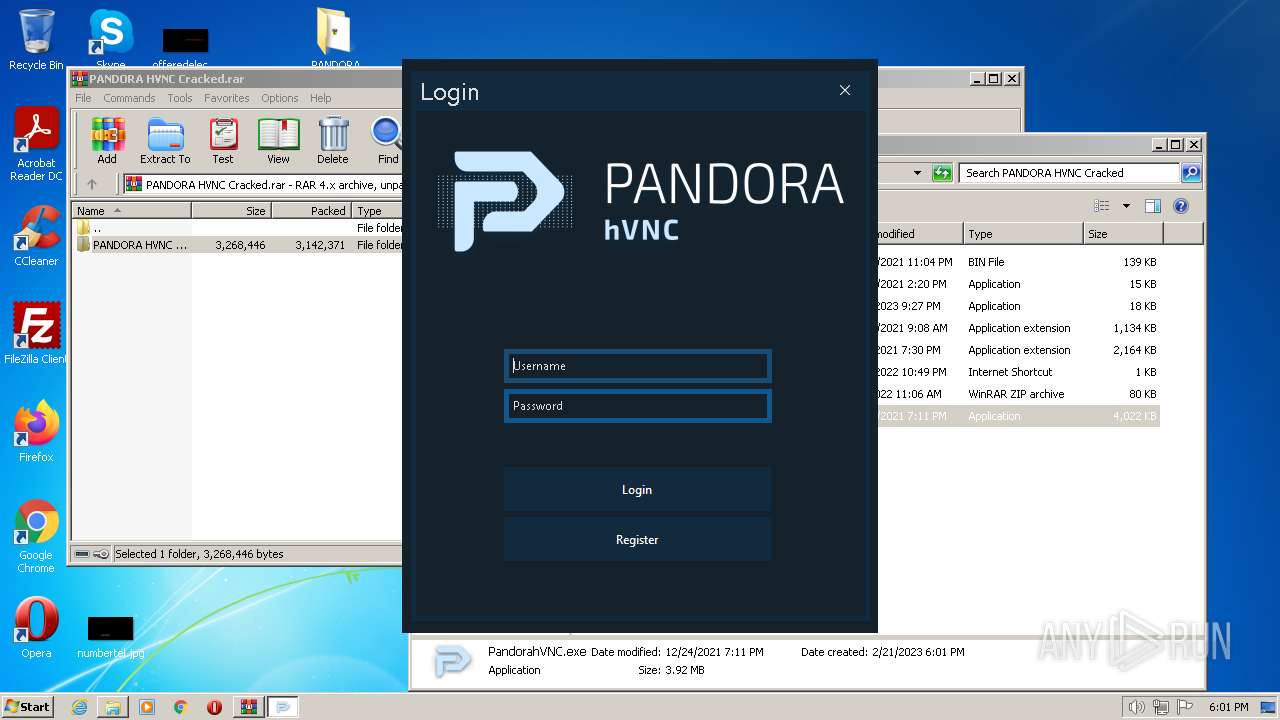Sort Explorer files by Size column header

[x=1123, y=234]
